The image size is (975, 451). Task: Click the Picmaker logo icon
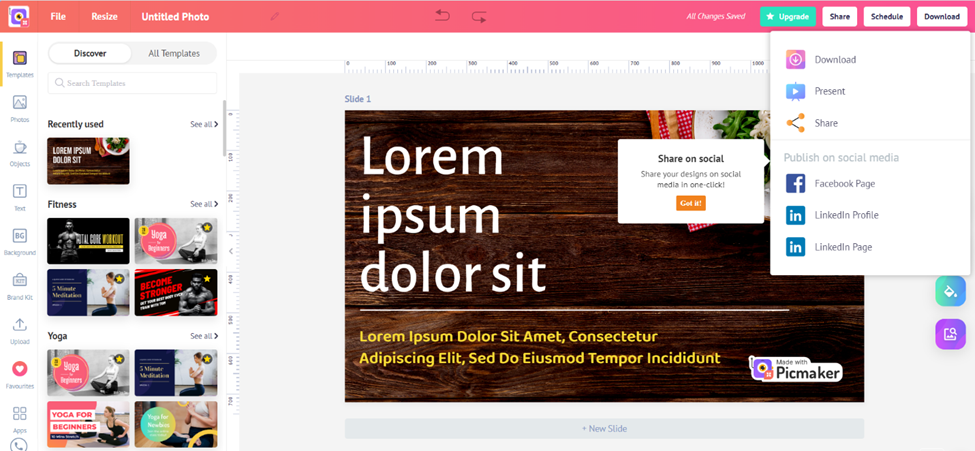point(18,17)
